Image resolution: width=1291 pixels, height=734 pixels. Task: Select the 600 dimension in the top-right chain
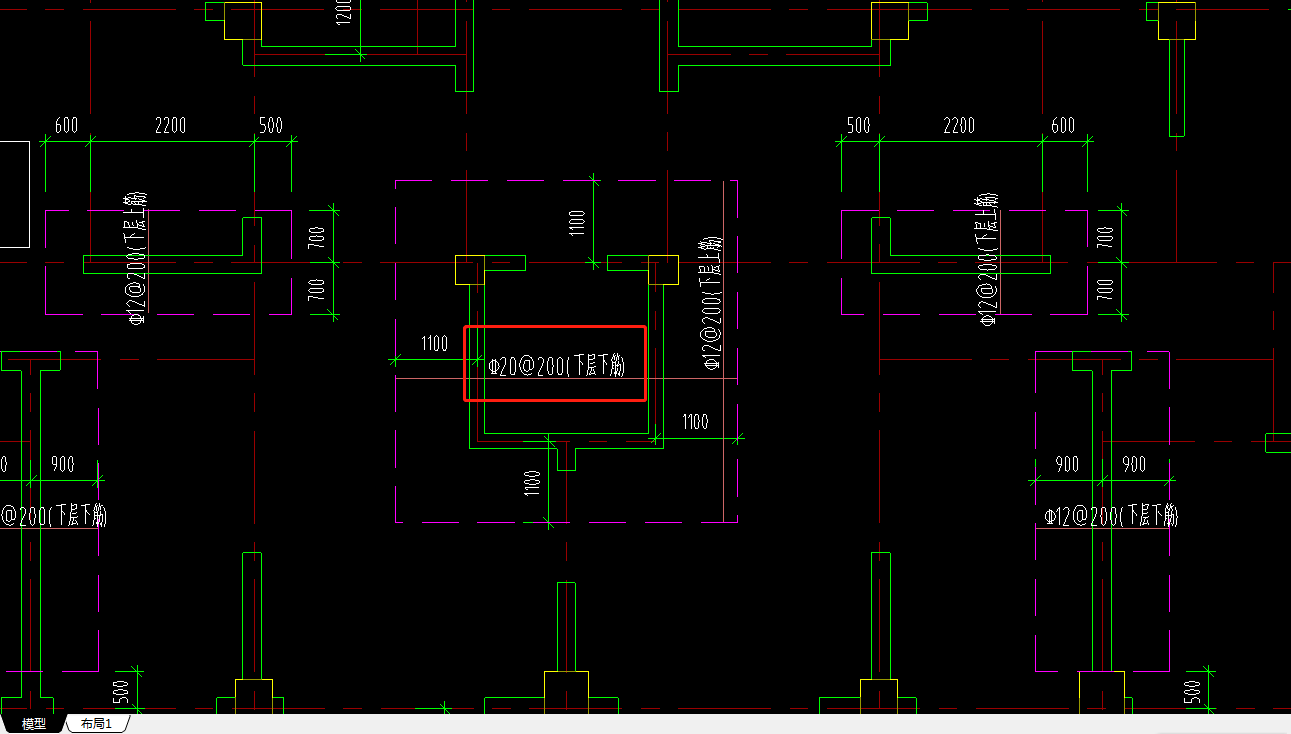click(1063, 126)
